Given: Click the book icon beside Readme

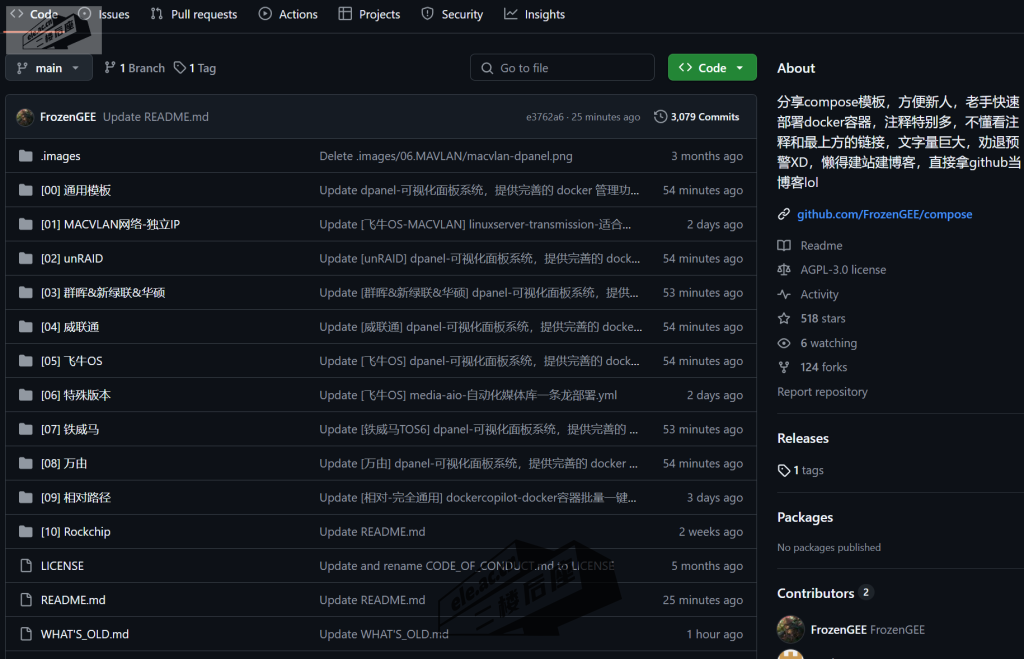Looking at the screenshot, I should pos(784,246).
